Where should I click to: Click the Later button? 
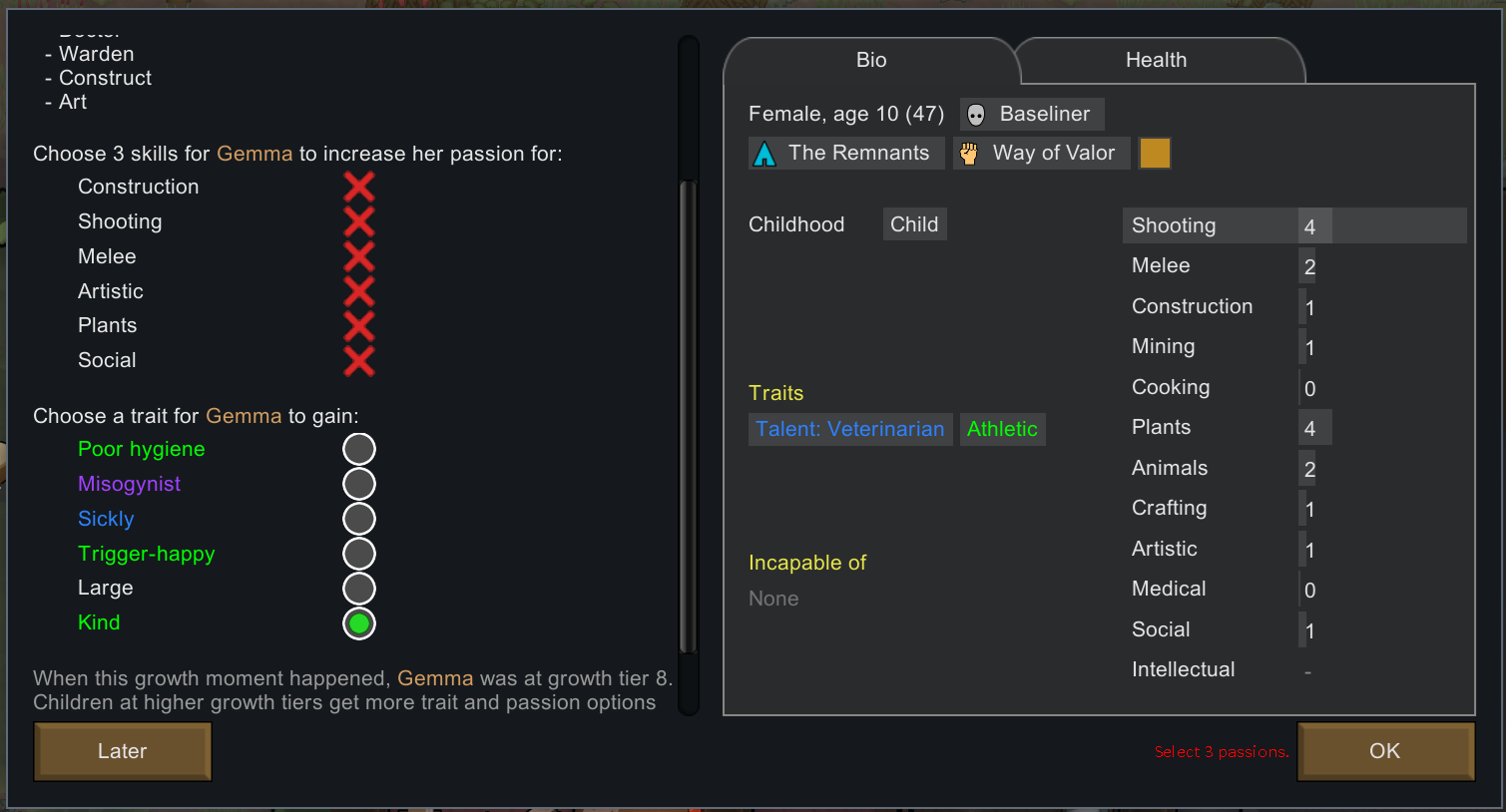click(123, 751)
